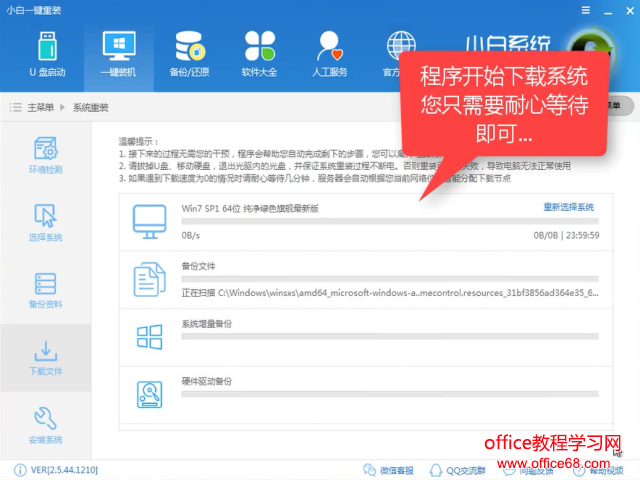This screenshot has width=640, height=480.
Task: Open the 人工服务 tab
Action: tap(330, 55)
